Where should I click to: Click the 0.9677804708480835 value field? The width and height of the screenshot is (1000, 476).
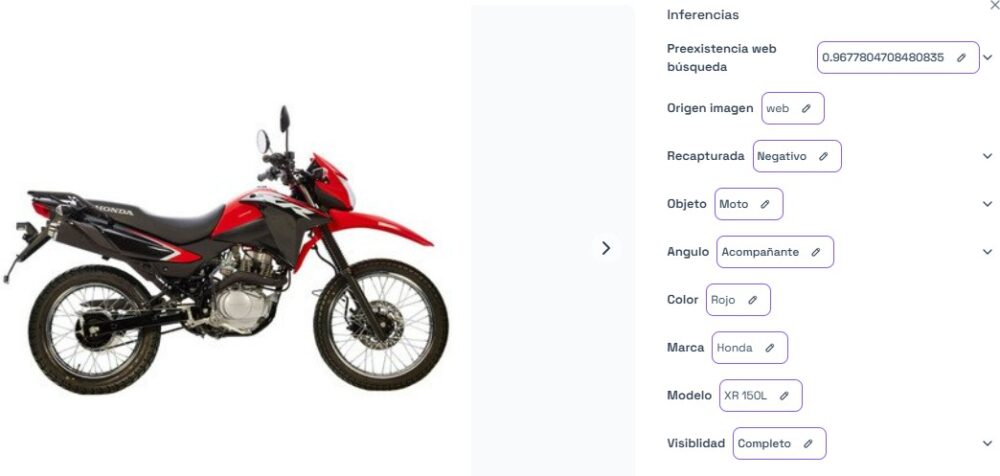(x=898, y=57)
